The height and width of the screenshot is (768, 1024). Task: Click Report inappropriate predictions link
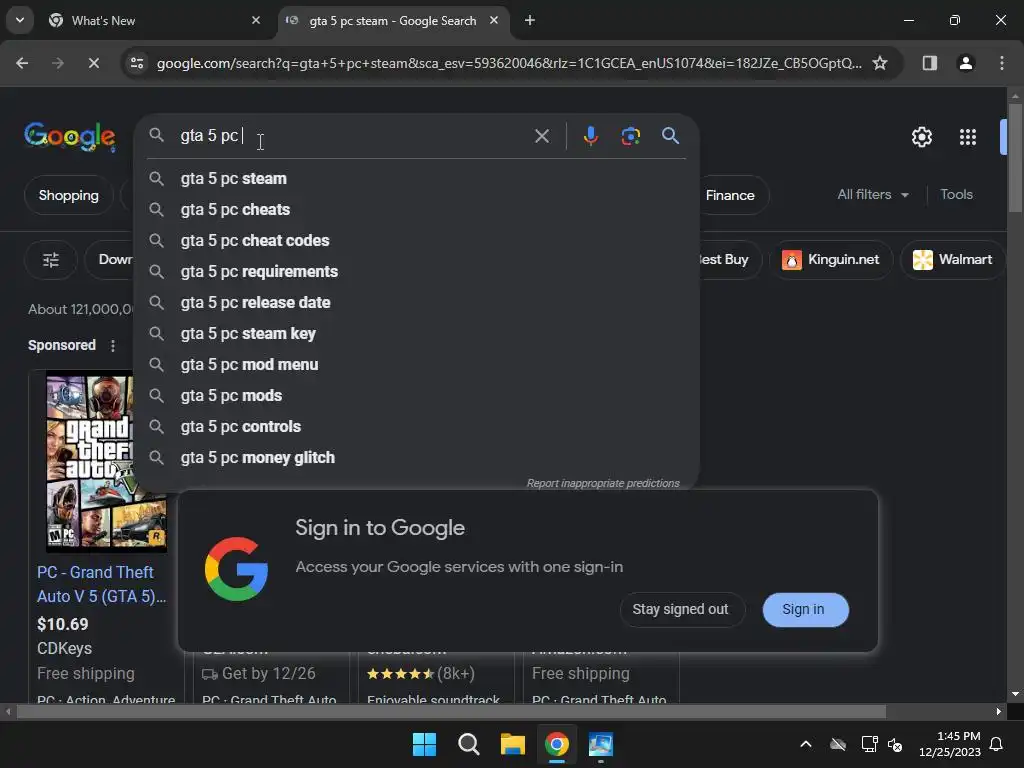(603, 483)
